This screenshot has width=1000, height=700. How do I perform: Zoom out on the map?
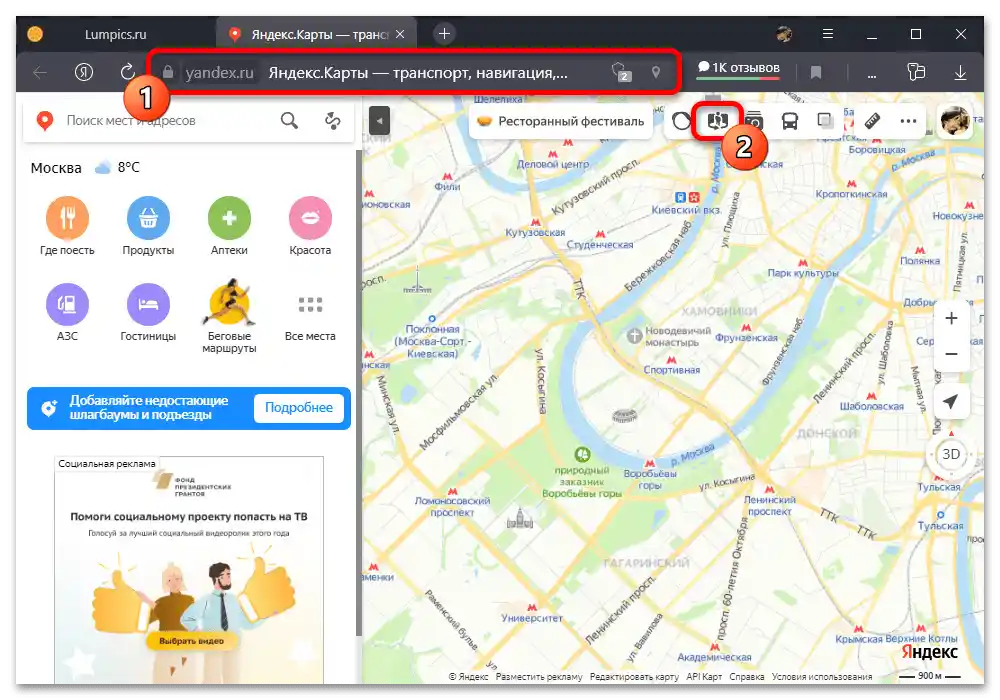coord(951,354)
